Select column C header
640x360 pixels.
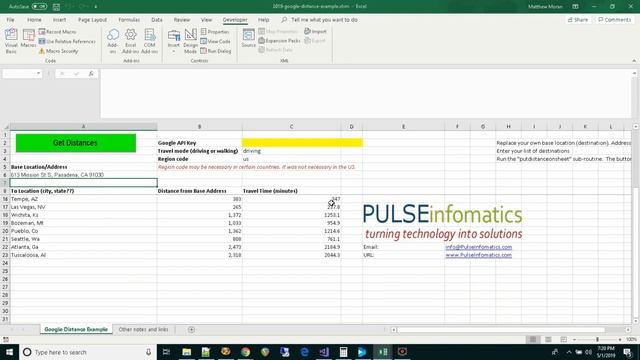(x=291, y=127)
